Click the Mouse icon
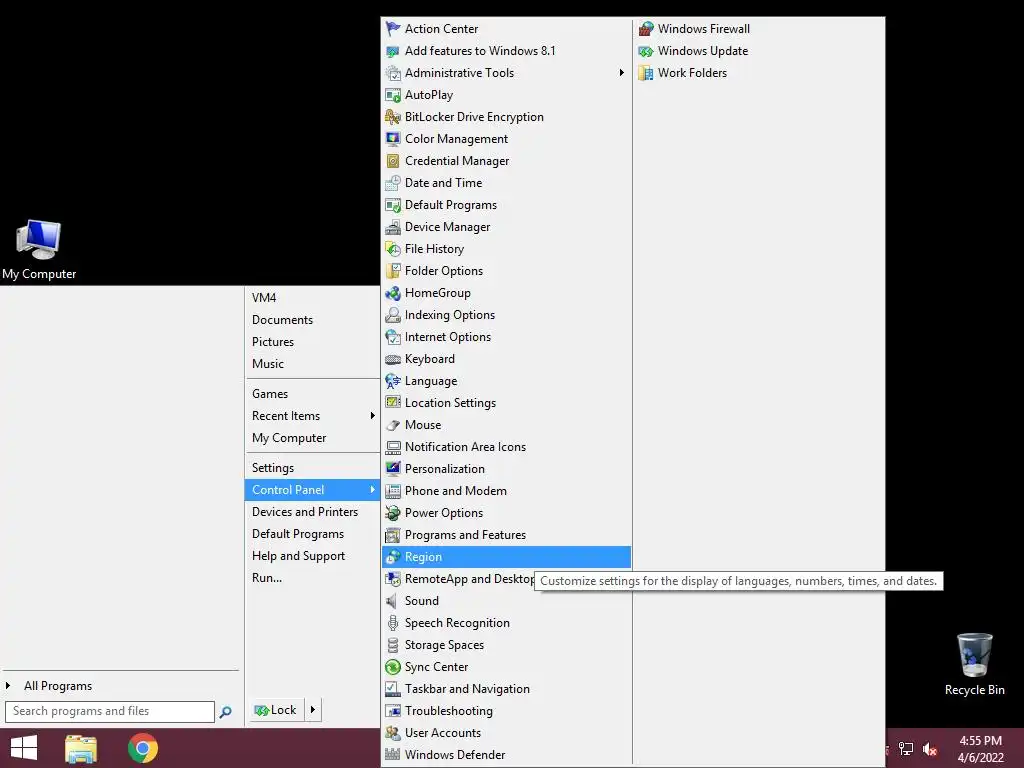This screenshot has width=1024, height=768. pos(392,425)
